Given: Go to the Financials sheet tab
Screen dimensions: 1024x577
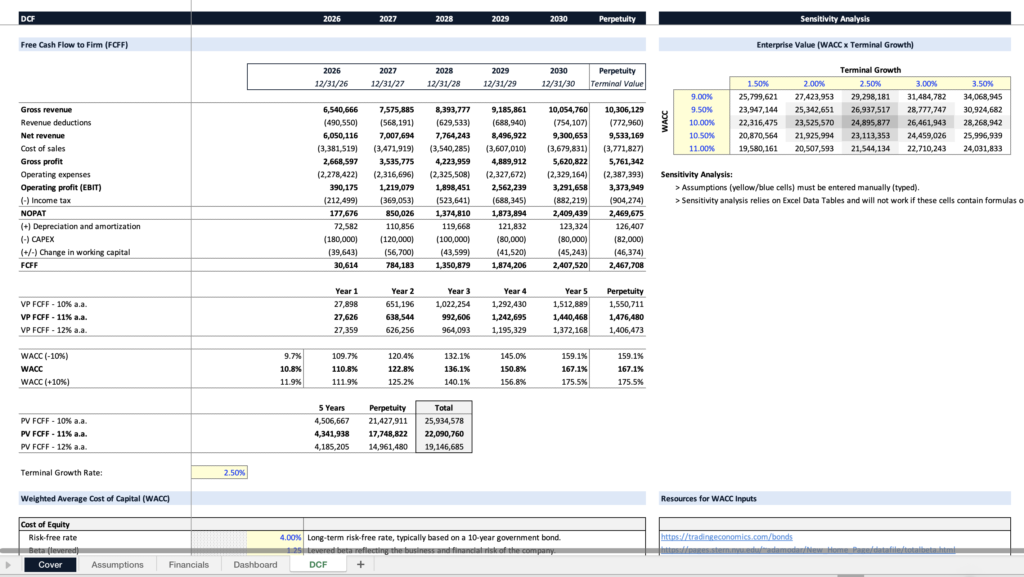Looking at the screenshot, I should [188, 565].
